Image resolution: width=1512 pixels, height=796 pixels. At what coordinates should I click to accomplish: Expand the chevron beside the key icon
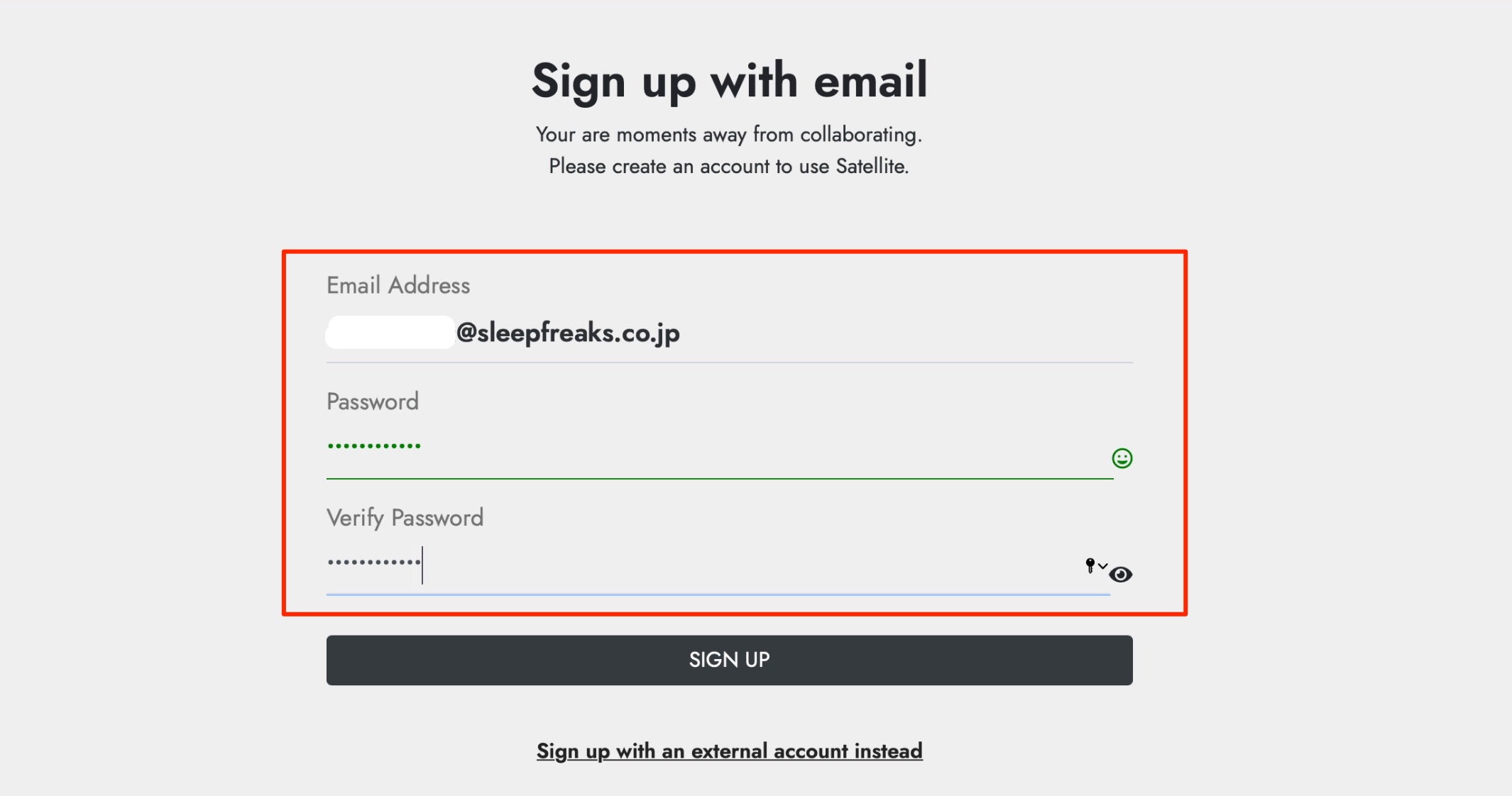1102,565
